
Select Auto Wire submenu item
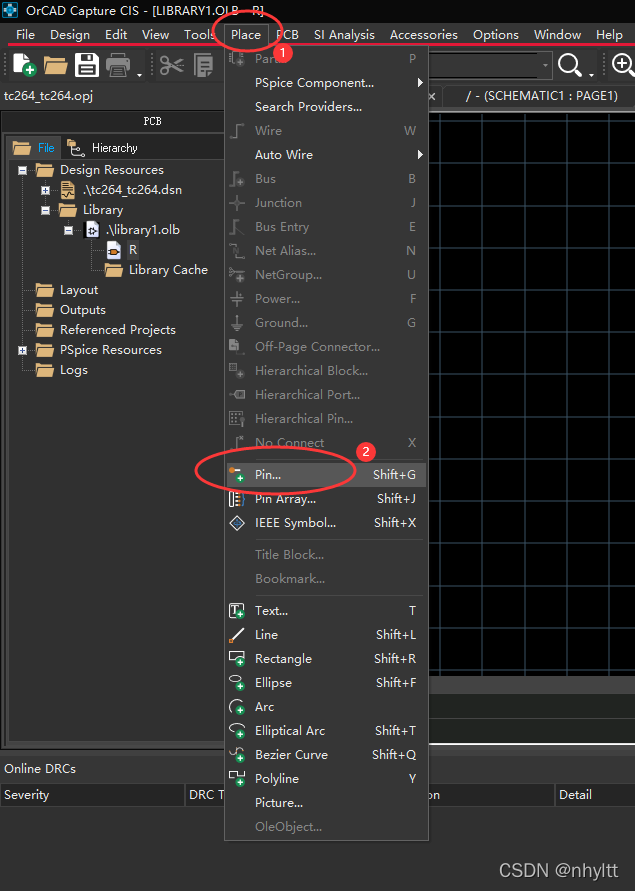283,155
